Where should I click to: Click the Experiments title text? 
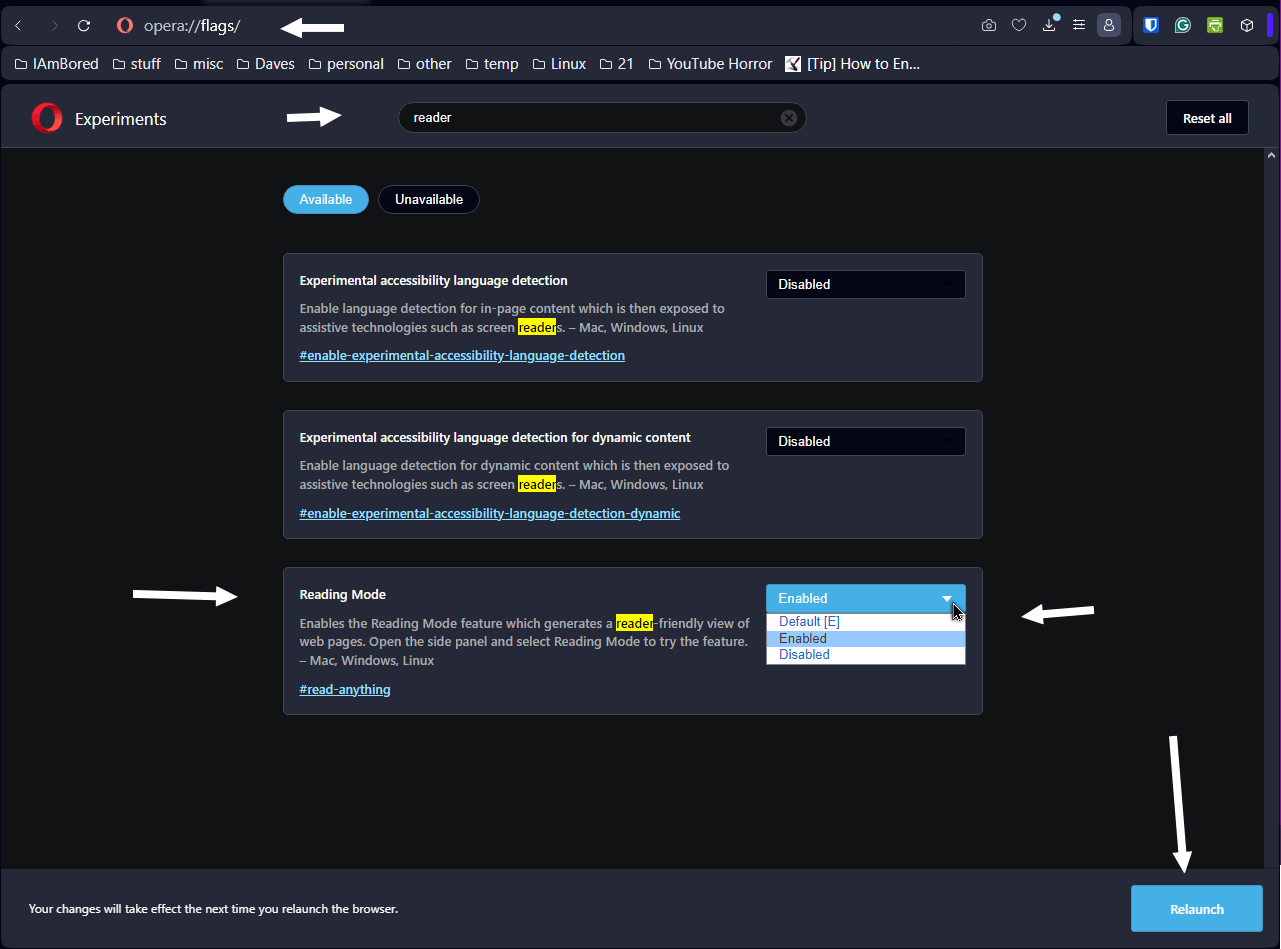[x=121, y=119]
